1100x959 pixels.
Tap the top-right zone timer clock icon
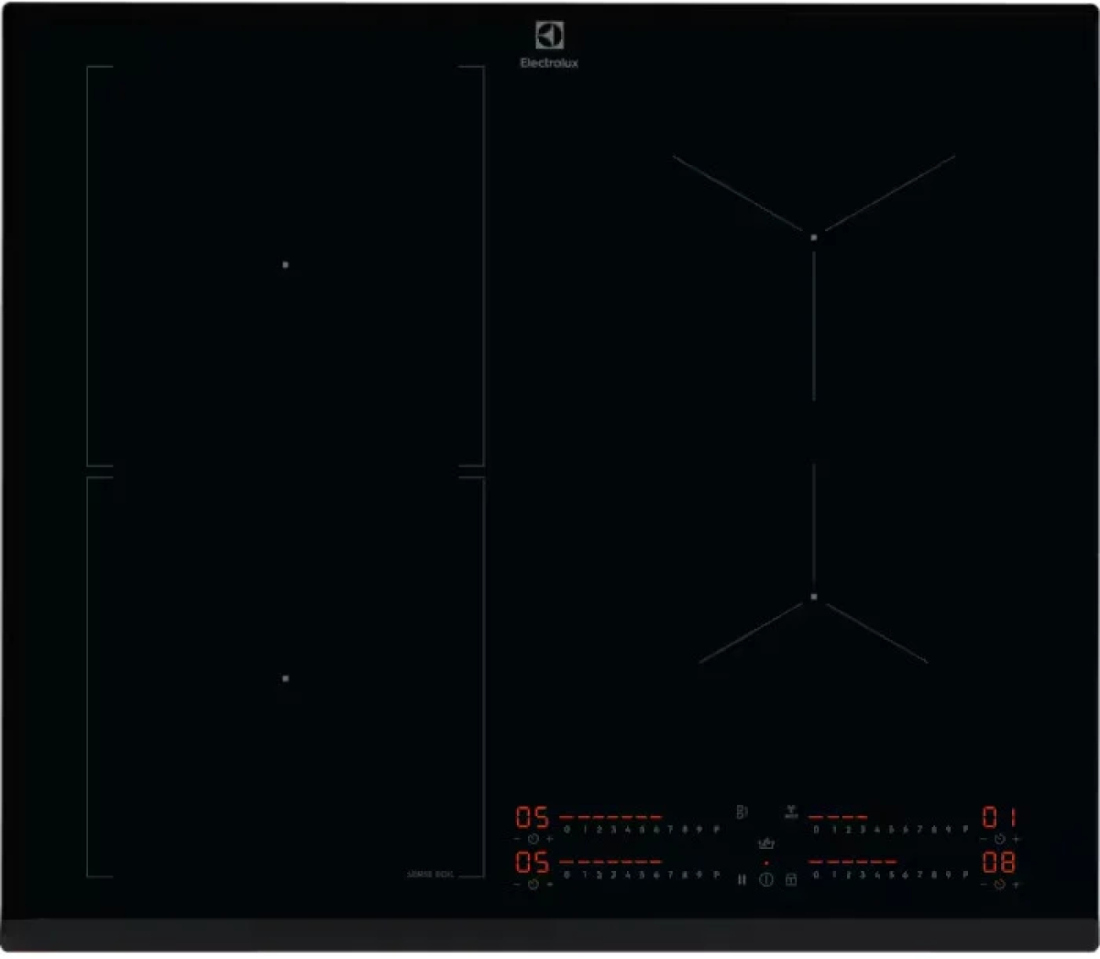click(x=1000, y=839)
